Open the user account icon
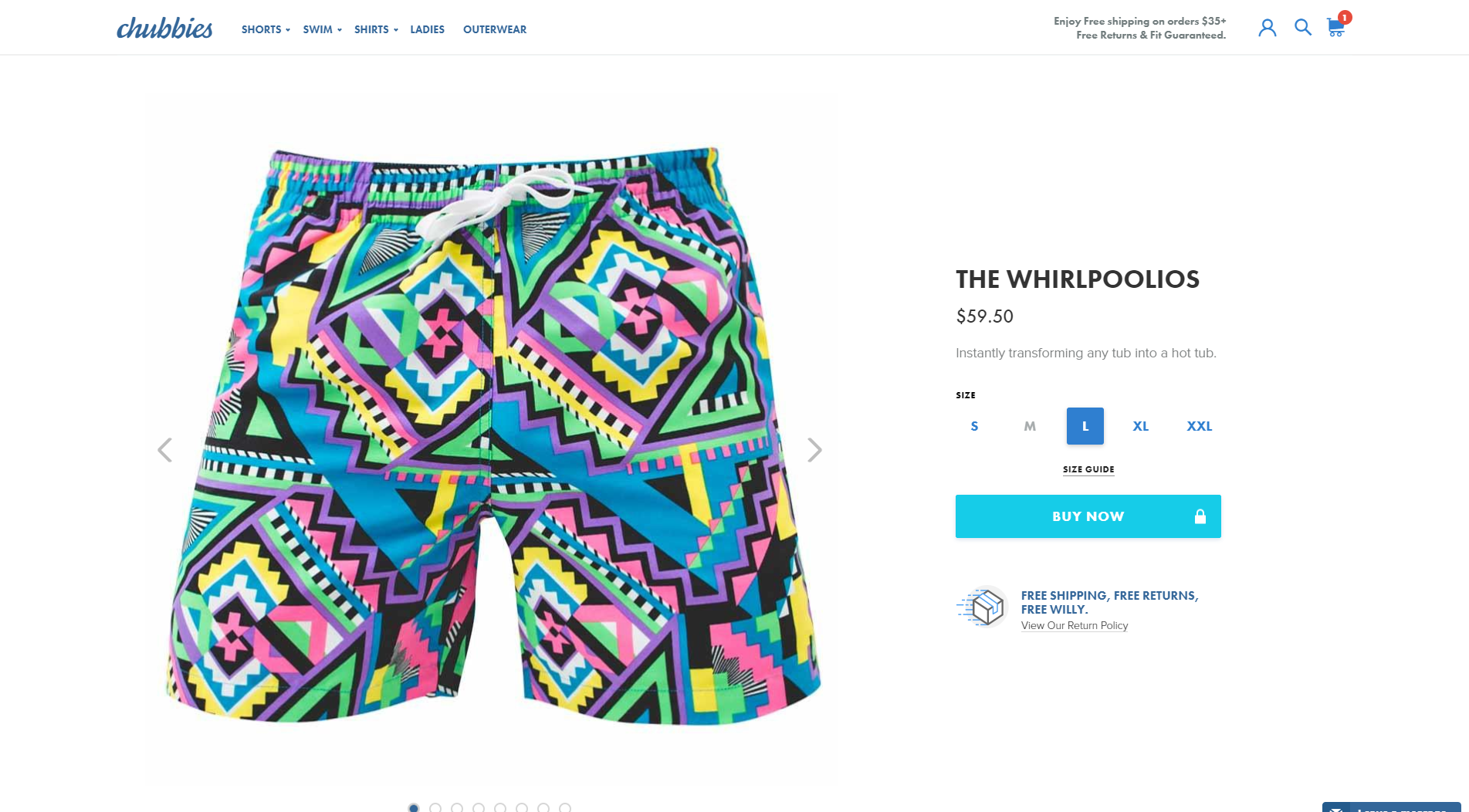 pos(1267,28)
